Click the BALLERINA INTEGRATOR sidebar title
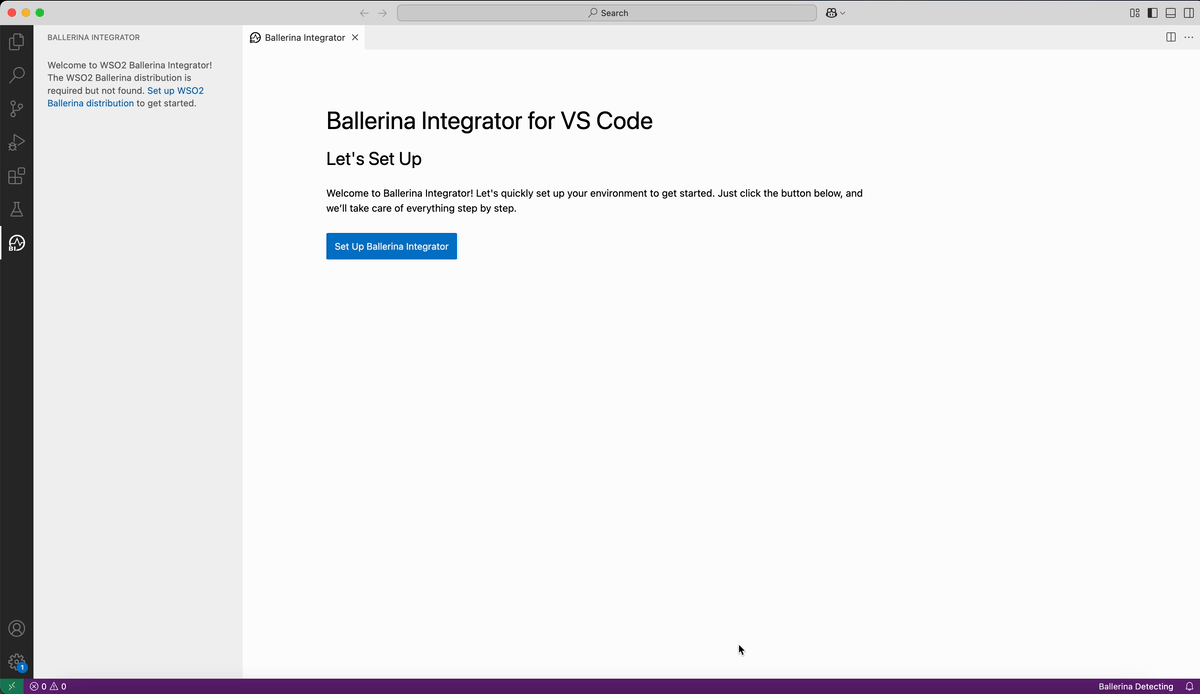The image size is (1200, 694). pyautogui.click(x=94, y=38)
